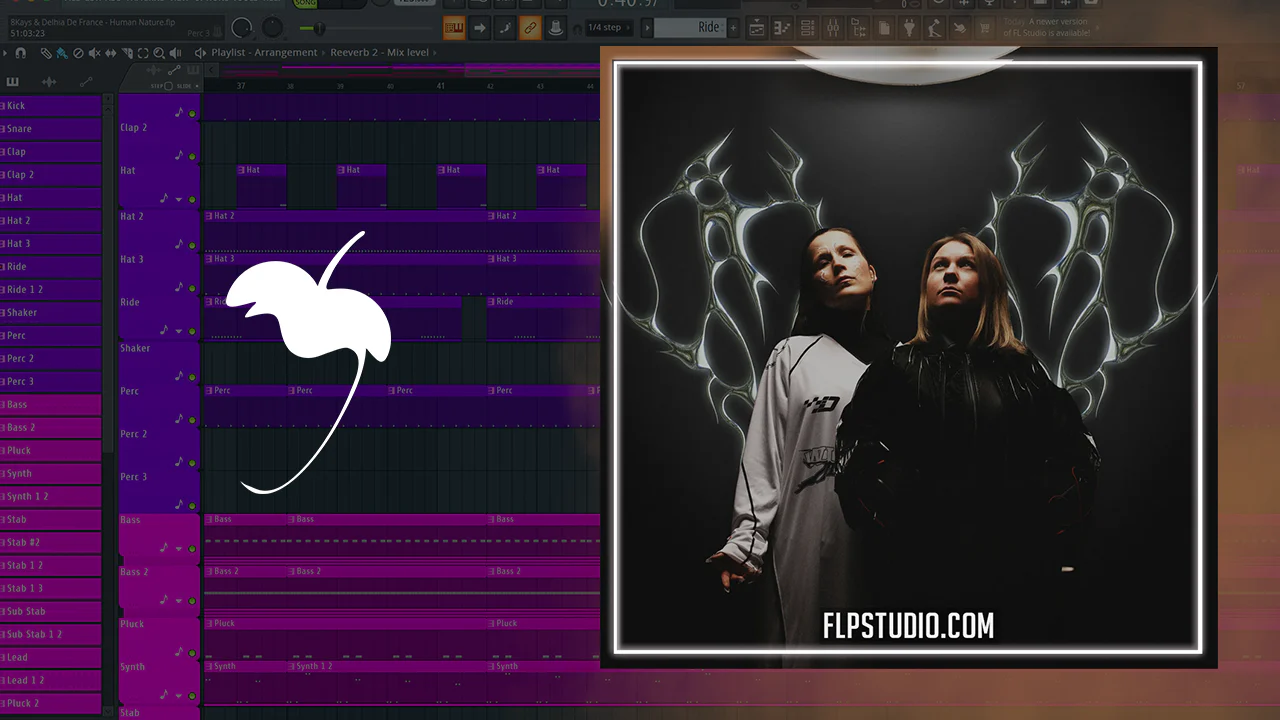This screenshot has height=720, width=1280.
Task: Click the SONG mode button
Action: point(305,4)
